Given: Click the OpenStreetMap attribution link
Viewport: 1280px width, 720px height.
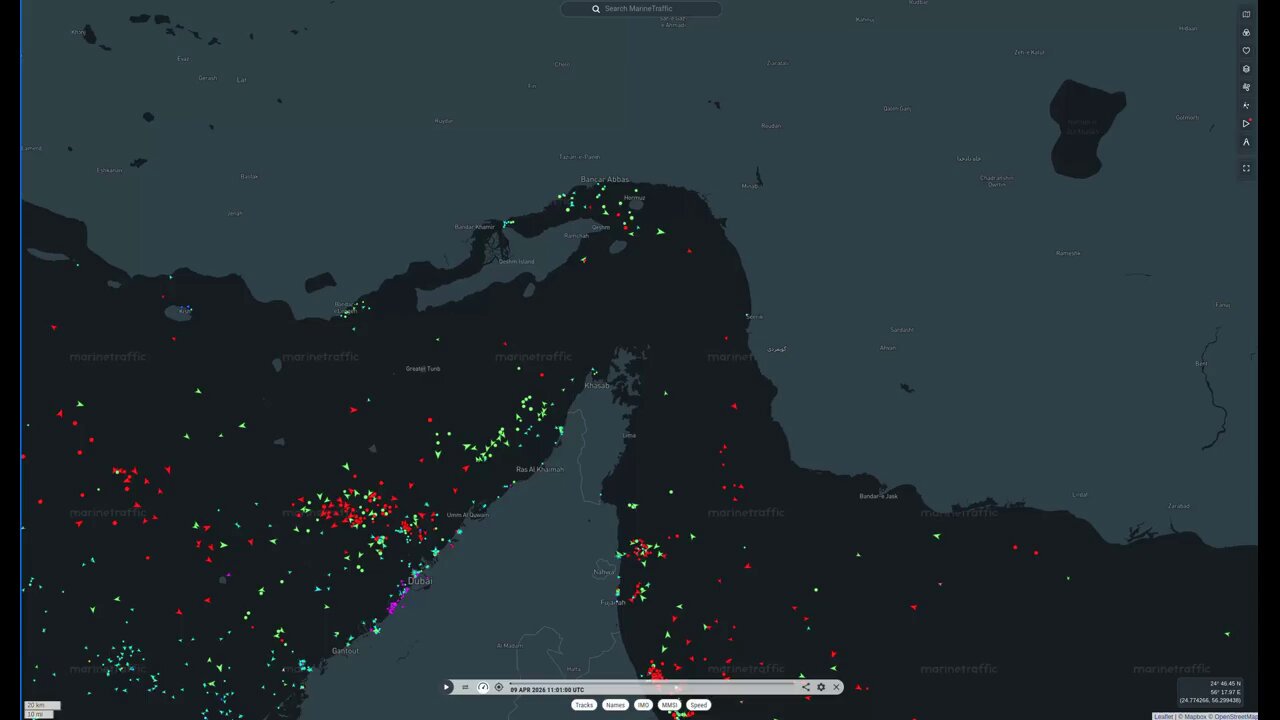Looking at the screenshot, I should click(1236, 716).
